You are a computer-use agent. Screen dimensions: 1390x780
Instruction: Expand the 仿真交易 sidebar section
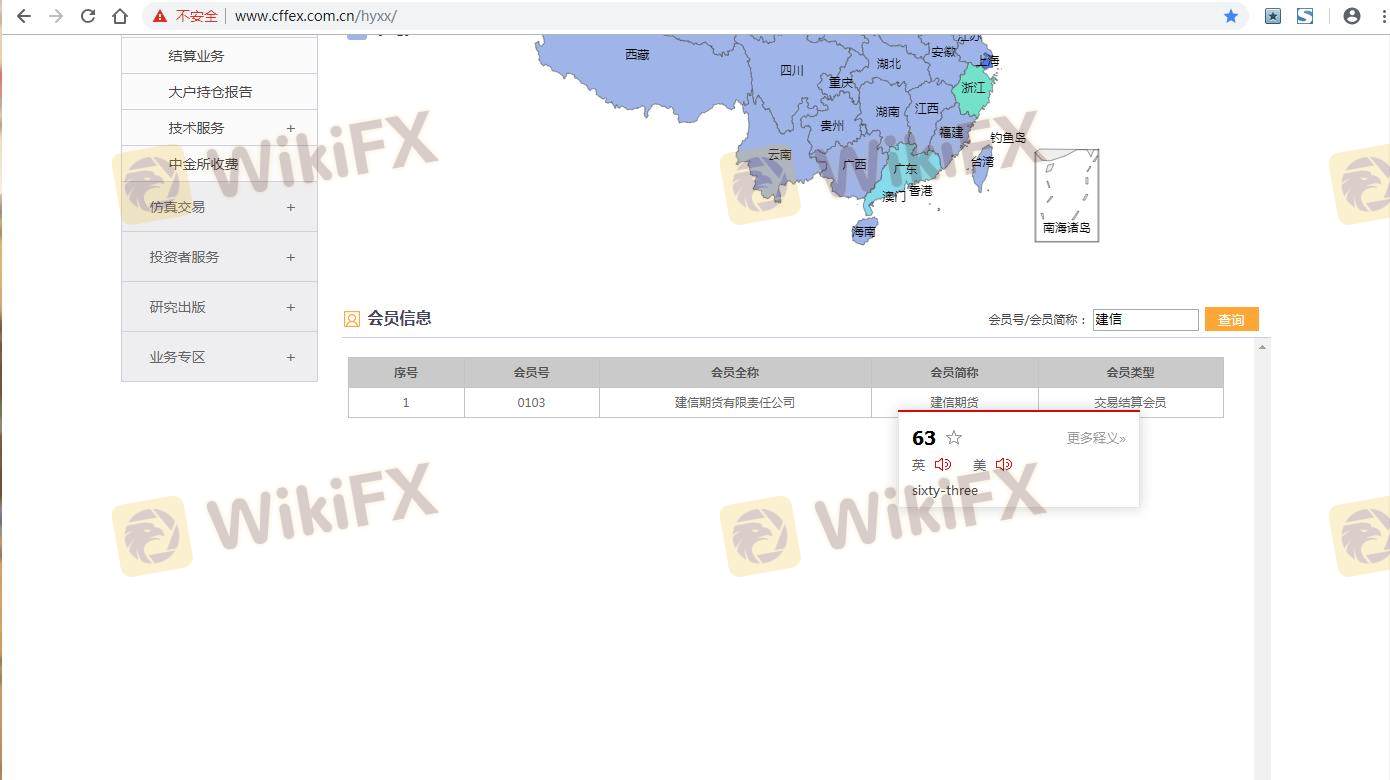290,207
